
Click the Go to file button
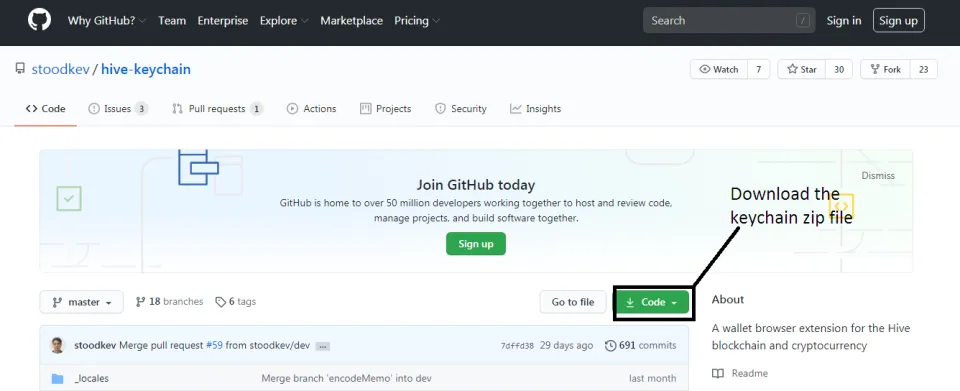point(572,302)
